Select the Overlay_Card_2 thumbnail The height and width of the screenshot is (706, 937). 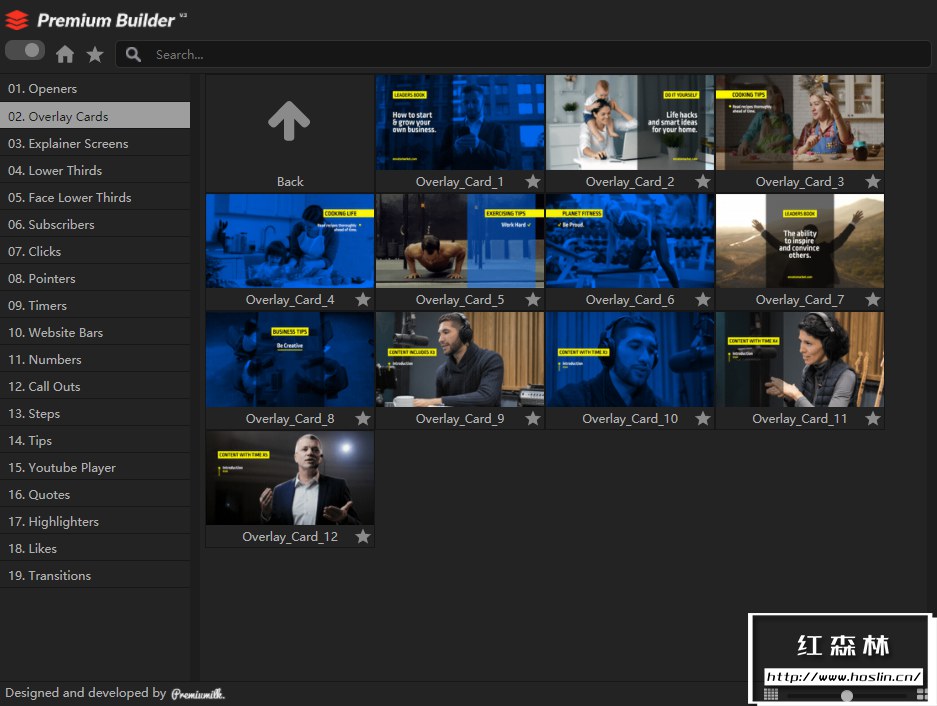click(630, 123)
